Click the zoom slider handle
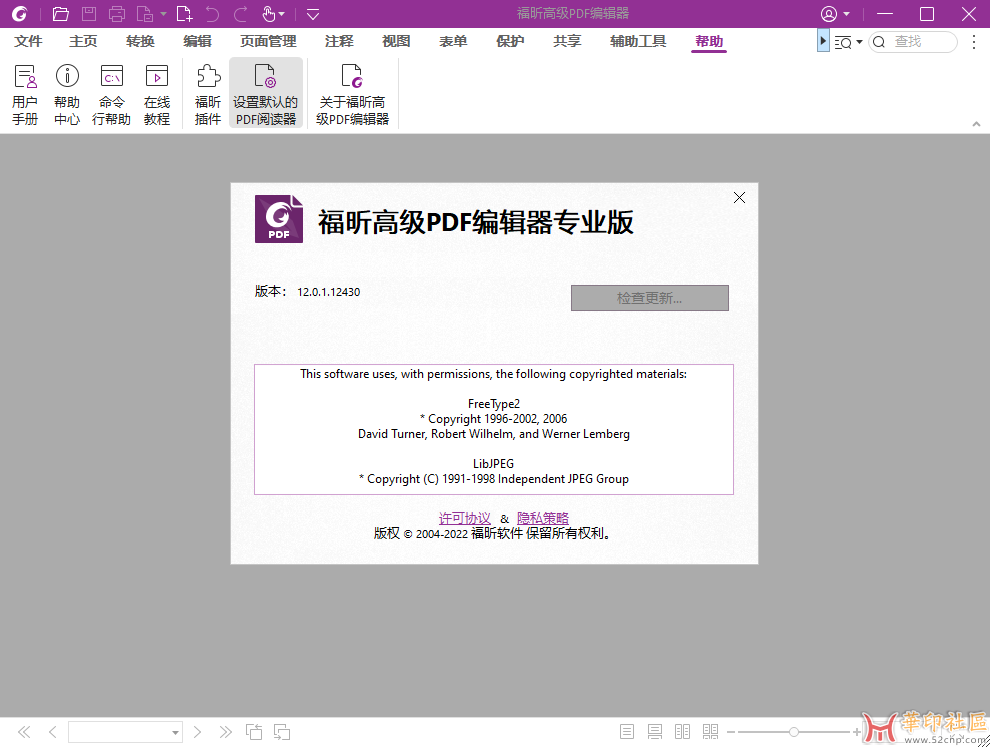Image resolution: width=990 pixels, height=747 pixels. 794,732
